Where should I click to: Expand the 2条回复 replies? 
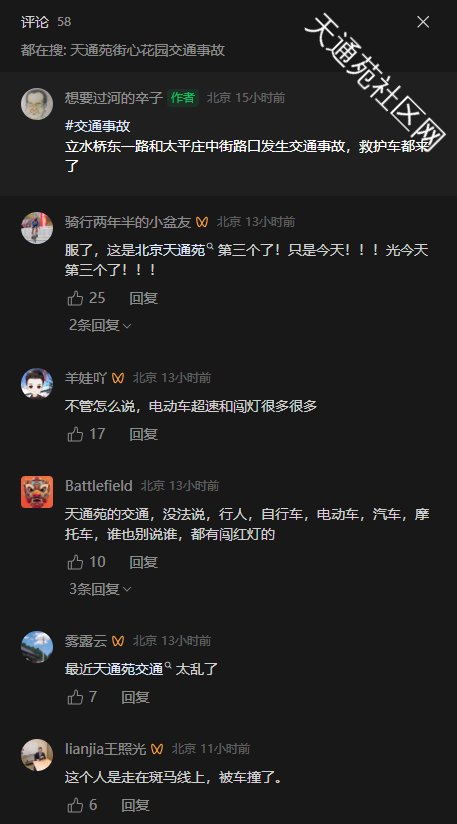[x=100, y=325]
